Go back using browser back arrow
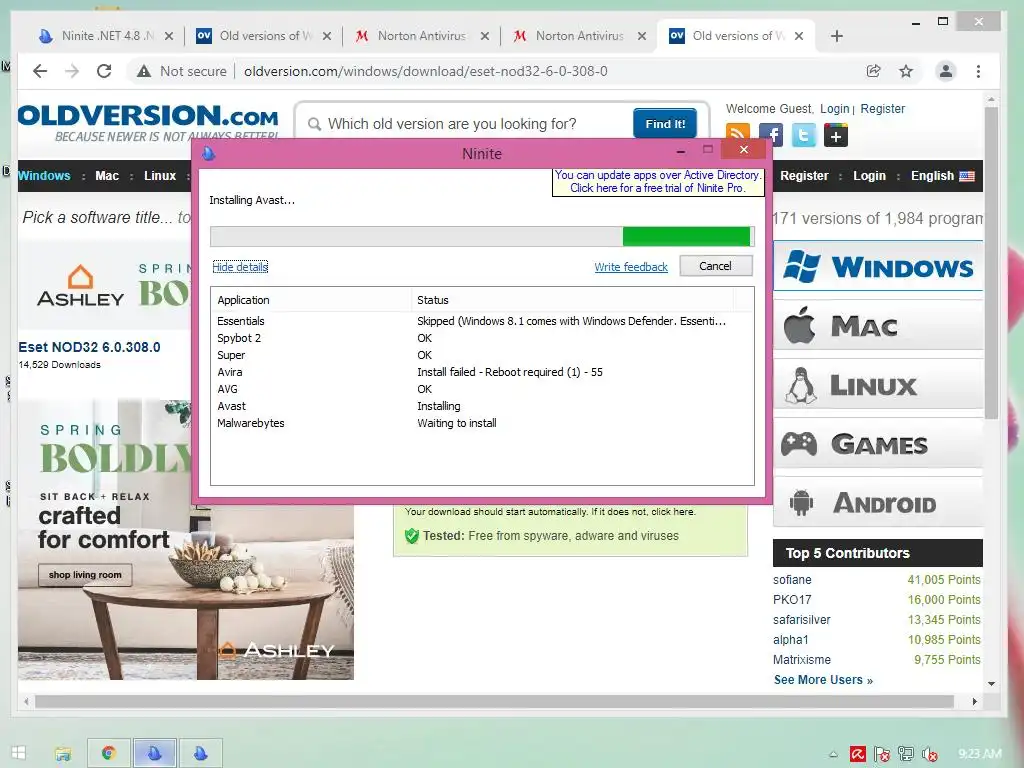This screenshot has height=768, width=1024. tap(40, 71)
